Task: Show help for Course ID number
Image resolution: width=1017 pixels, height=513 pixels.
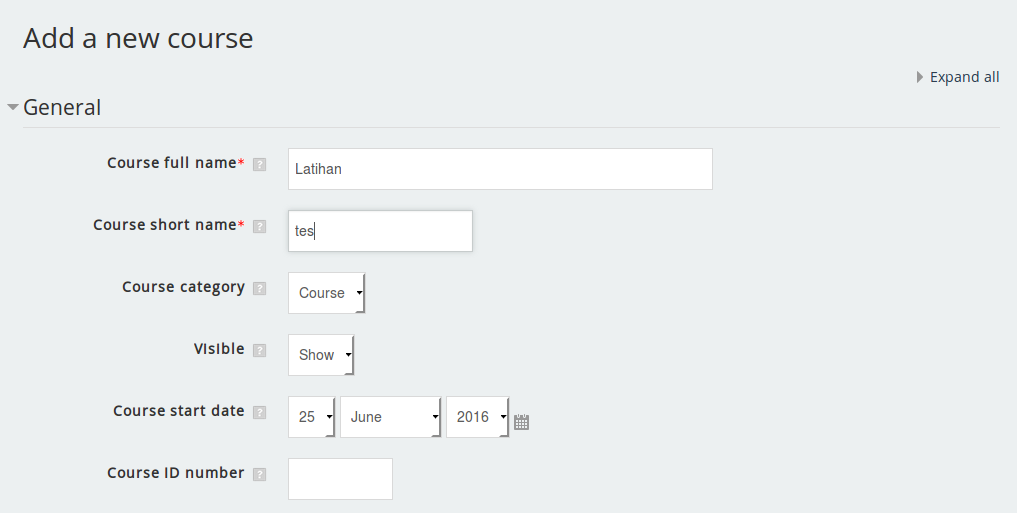Action: (260, 474)
